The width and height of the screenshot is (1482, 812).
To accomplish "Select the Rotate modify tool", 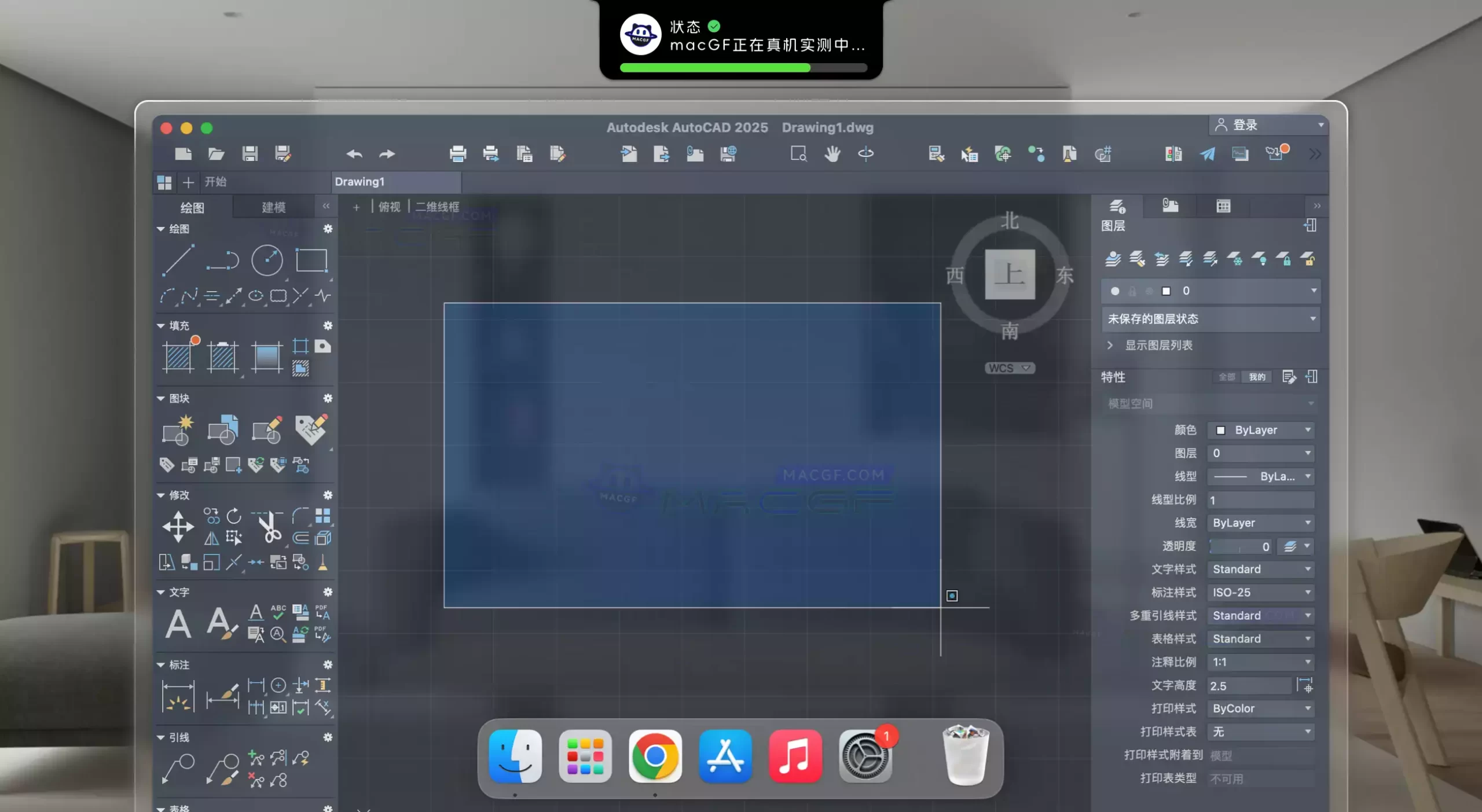I will pyautogui.click(x=234, y=517).
